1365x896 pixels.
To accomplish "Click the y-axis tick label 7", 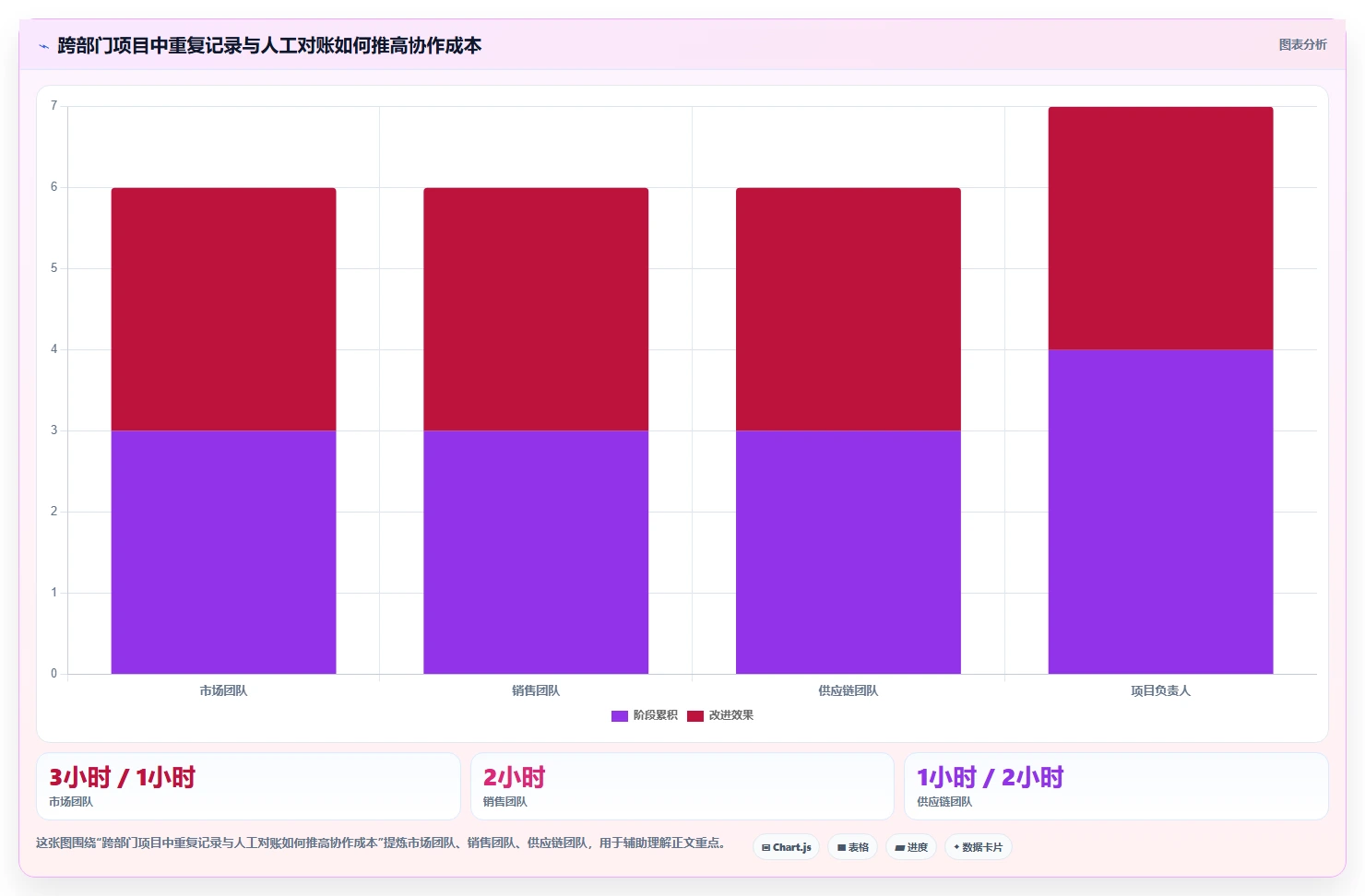I will 53,106.
